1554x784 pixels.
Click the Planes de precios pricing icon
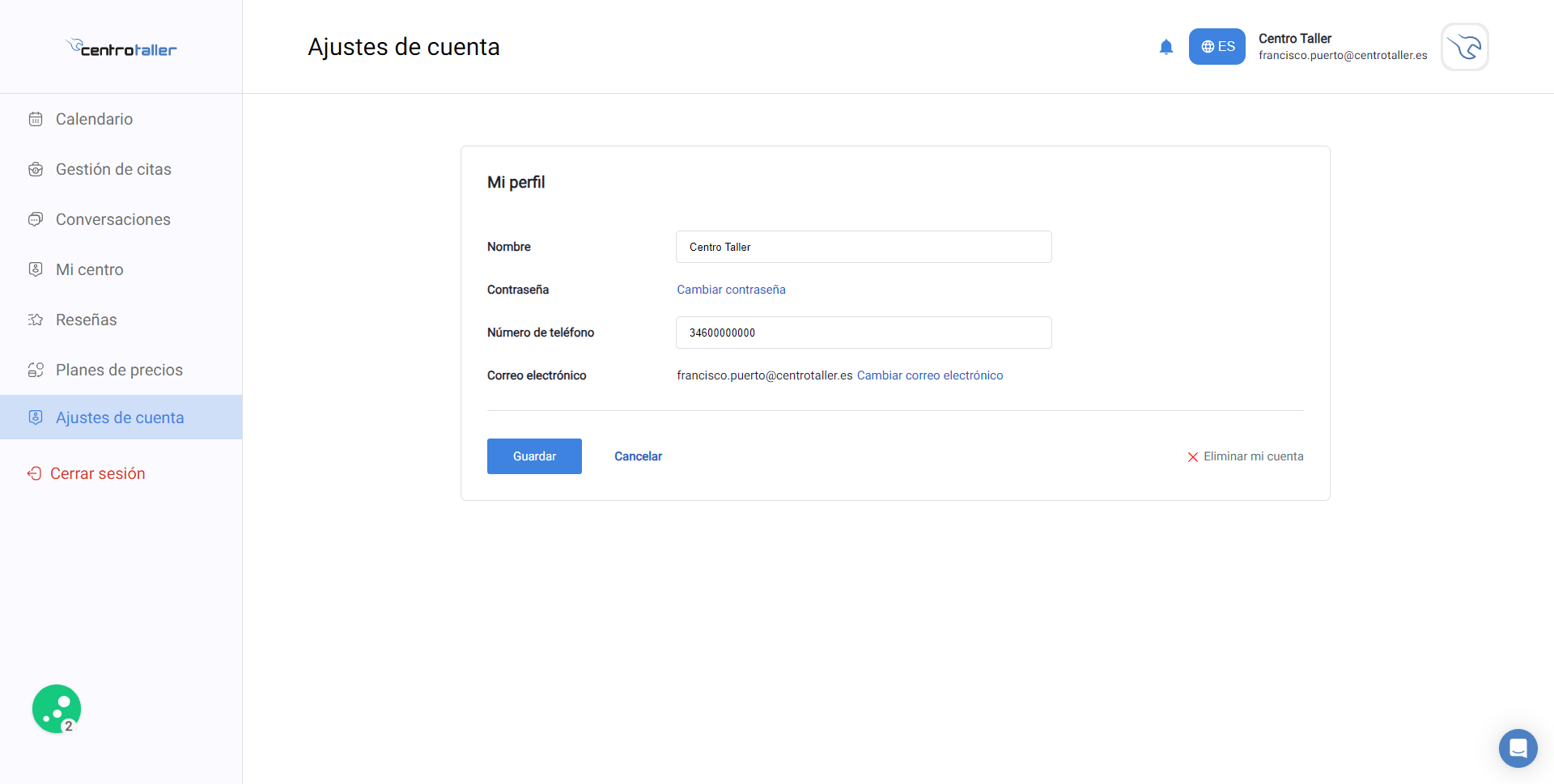pyautogui.click(x=35, y=369)
